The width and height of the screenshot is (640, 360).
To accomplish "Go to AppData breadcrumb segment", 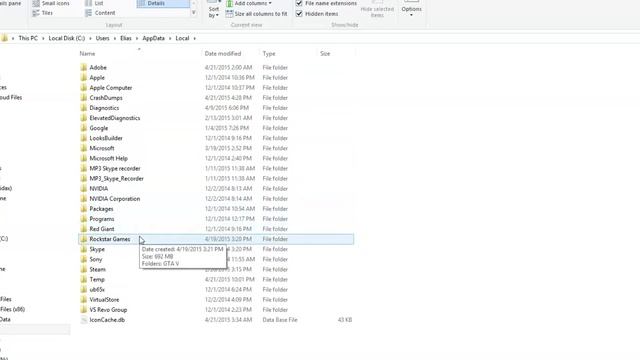I will coord(153,38).
